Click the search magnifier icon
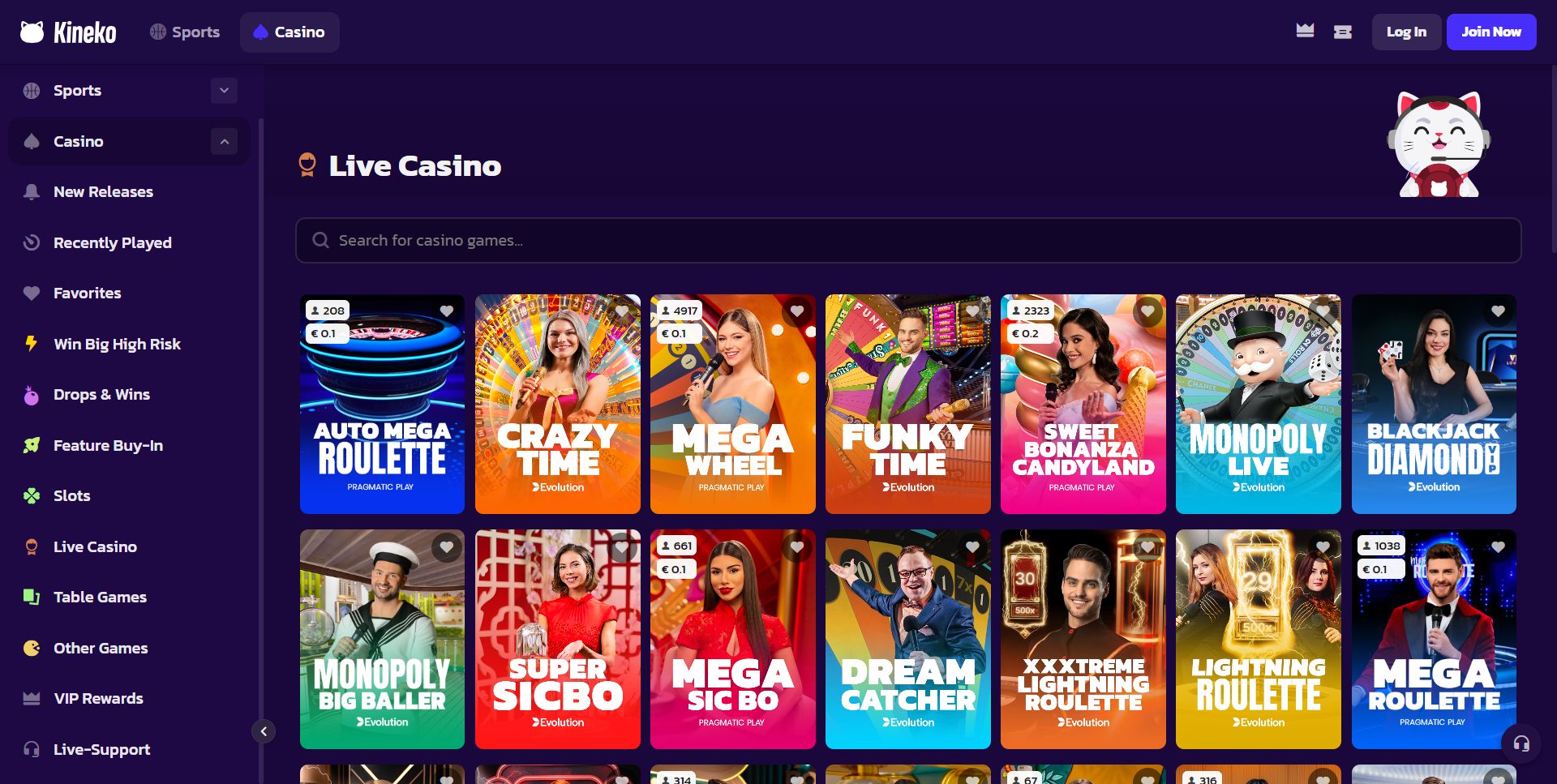The width and height of the screenshot is (1557, 784). click(321, 241)
